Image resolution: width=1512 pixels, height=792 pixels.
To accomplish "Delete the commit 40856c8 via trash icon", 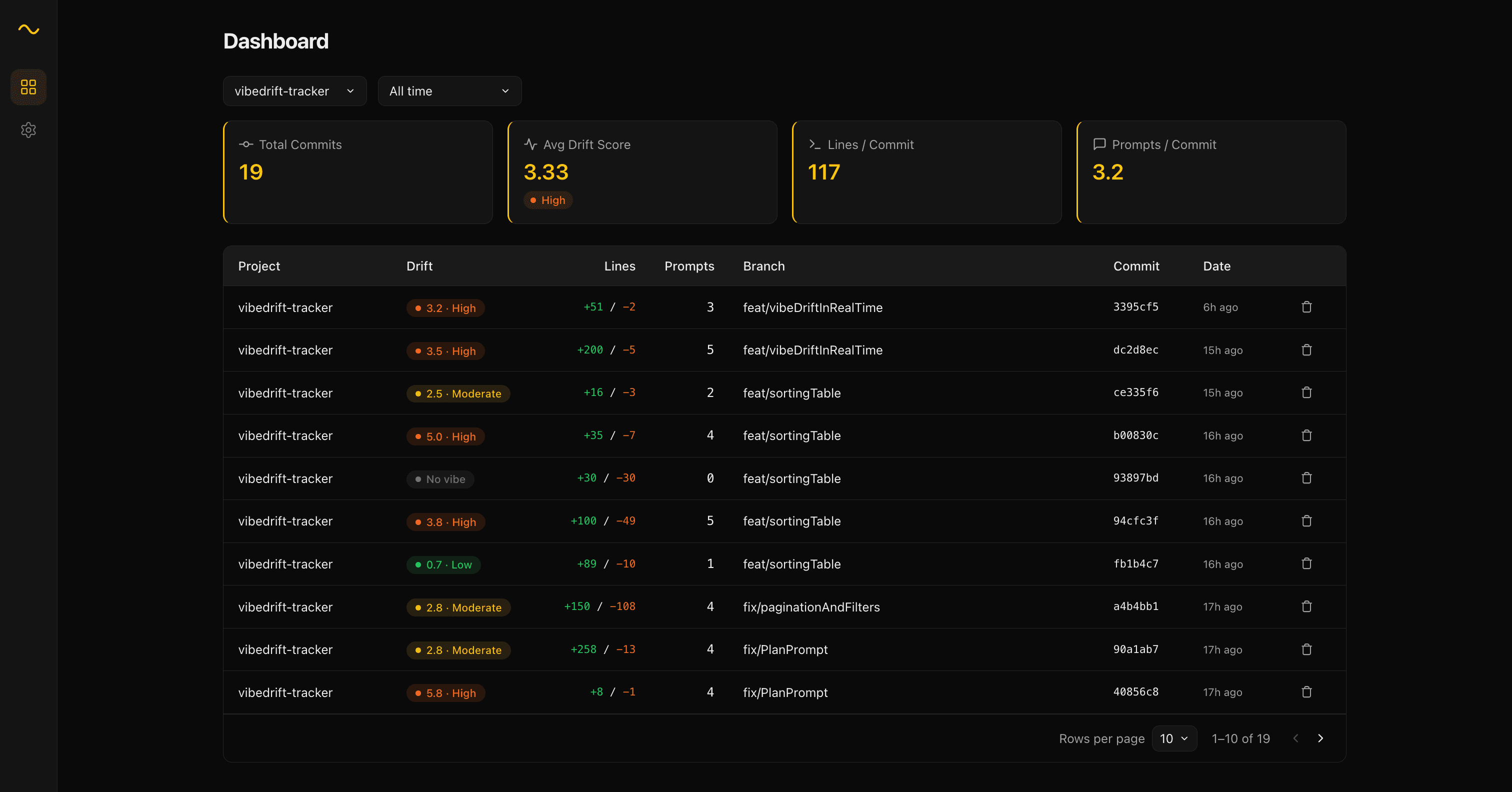I will (1306, 691).
